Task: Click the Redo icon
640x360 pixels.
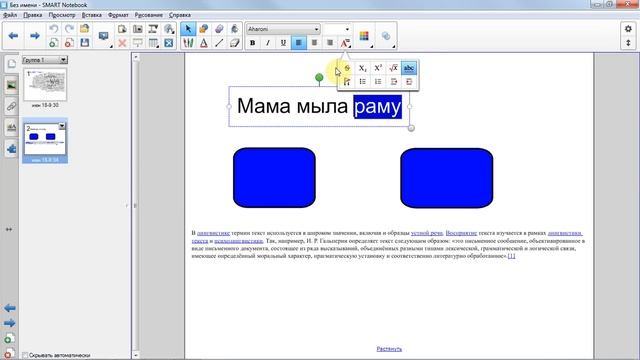Action: pyautogui.click(x=69, y=29)
